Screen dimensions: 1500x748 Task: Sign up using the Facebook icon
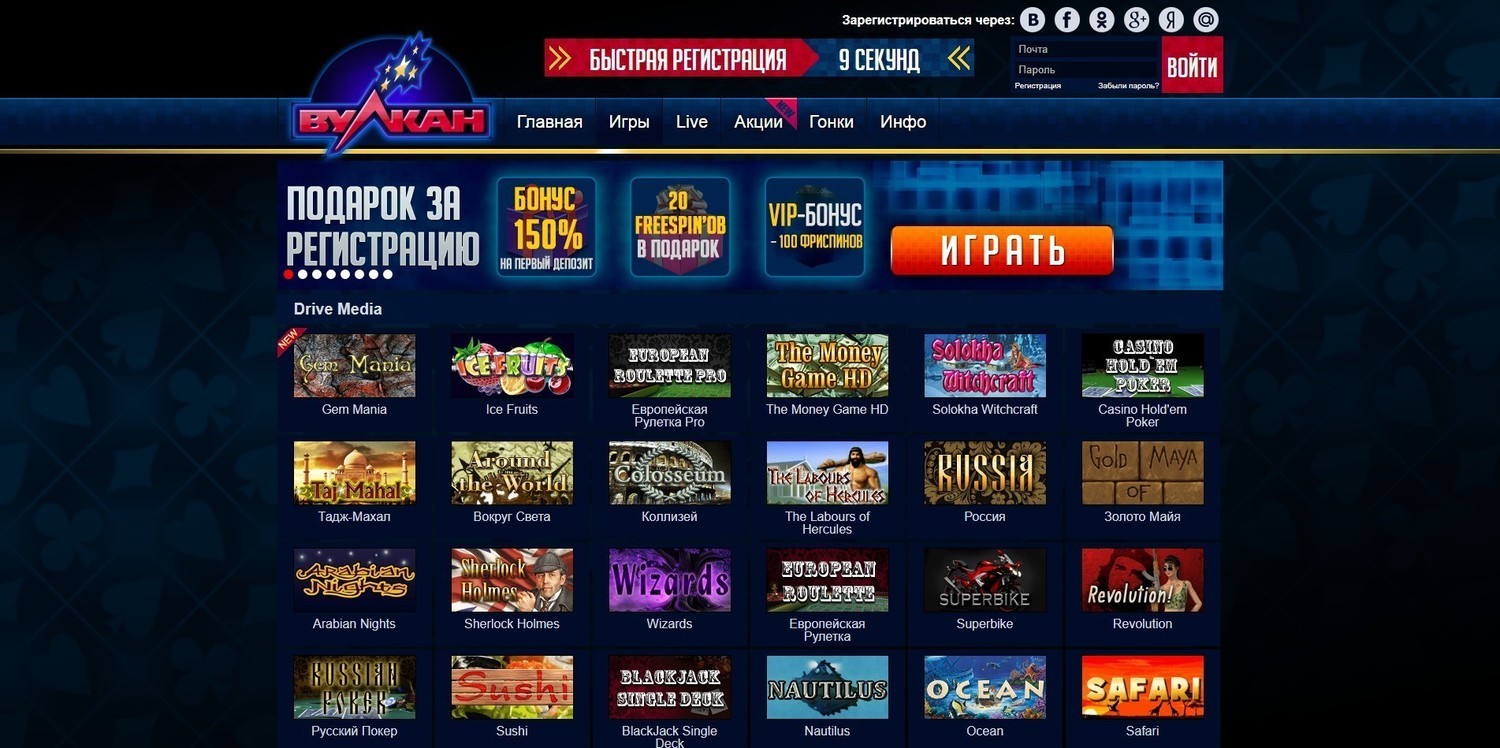(1067, 20)
